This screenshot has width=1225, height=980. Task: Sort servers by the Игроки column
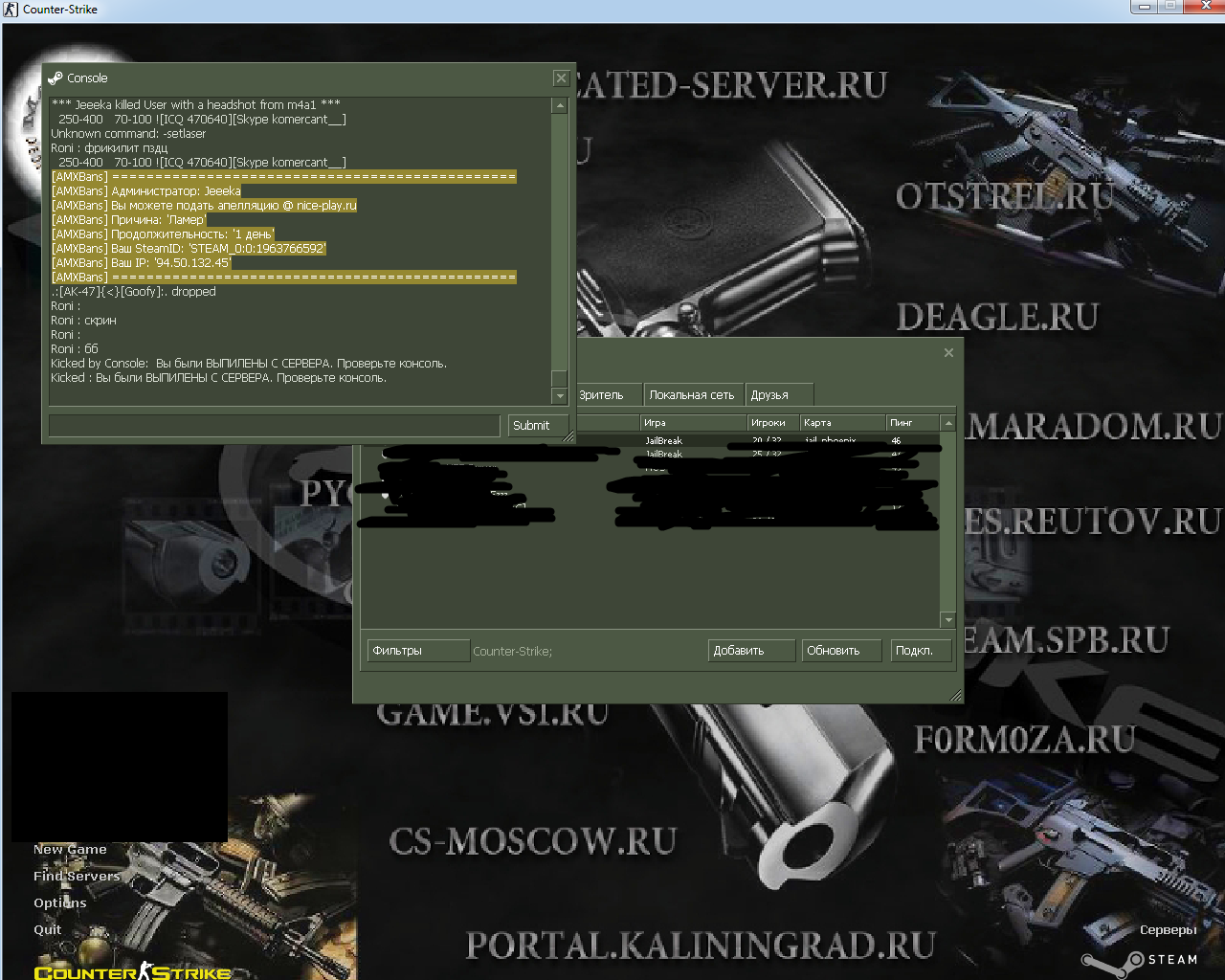[x=773, y=423]
